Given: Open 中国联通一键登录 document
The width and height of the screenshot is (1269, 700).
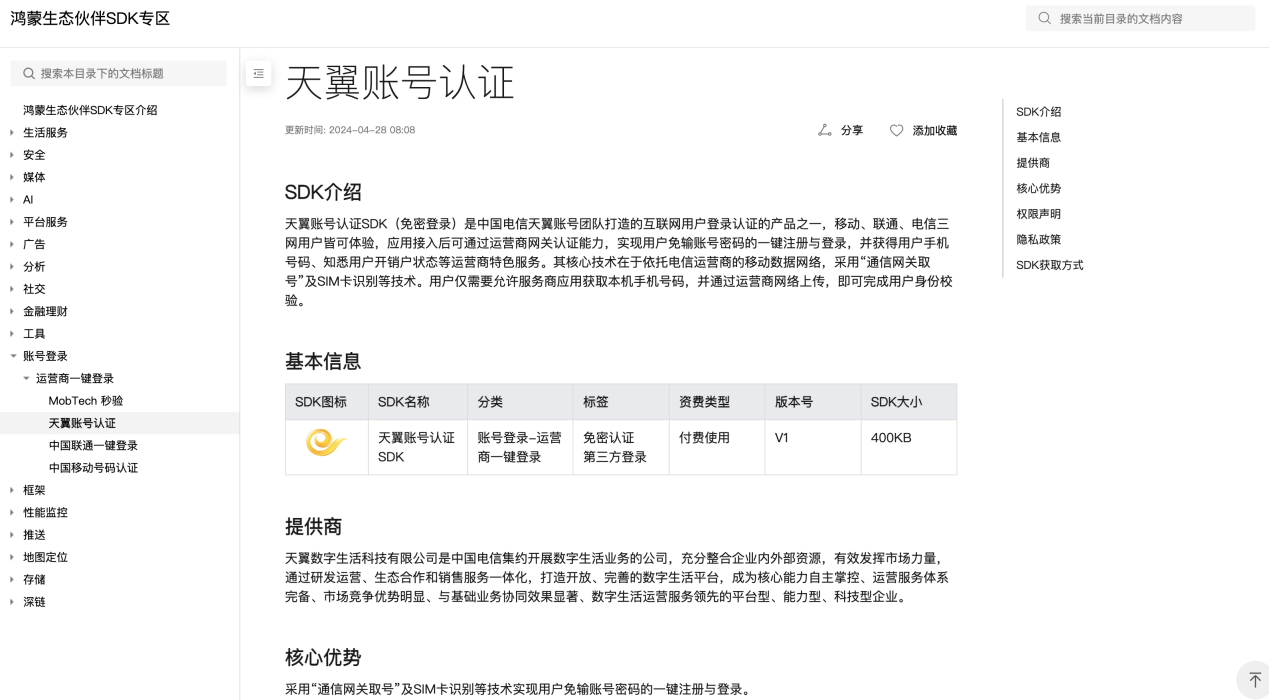Looking at the screenshot, I should click(93, 445).
